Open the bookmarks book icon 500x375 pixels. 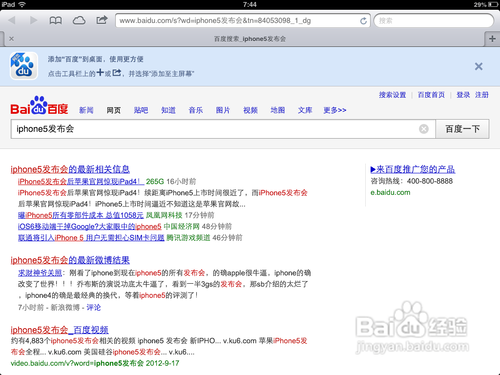pos(56,21)
